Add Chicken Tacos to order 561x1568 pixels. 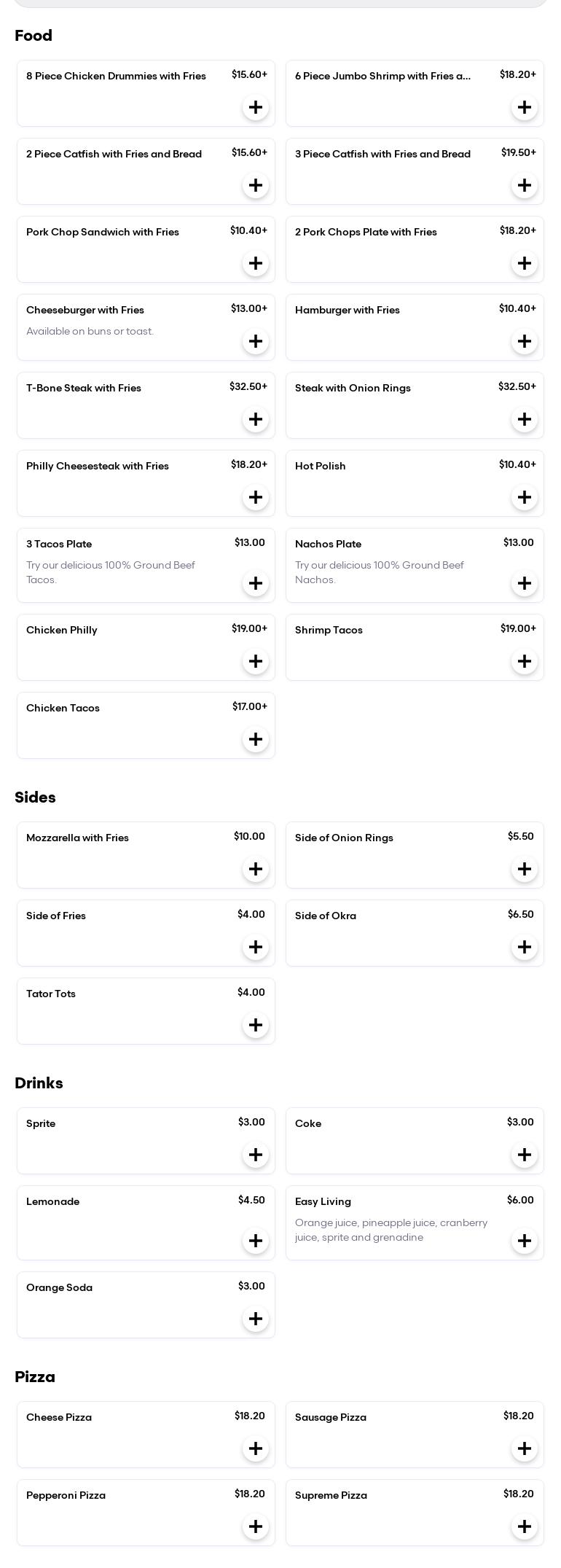tap(255, 739)
